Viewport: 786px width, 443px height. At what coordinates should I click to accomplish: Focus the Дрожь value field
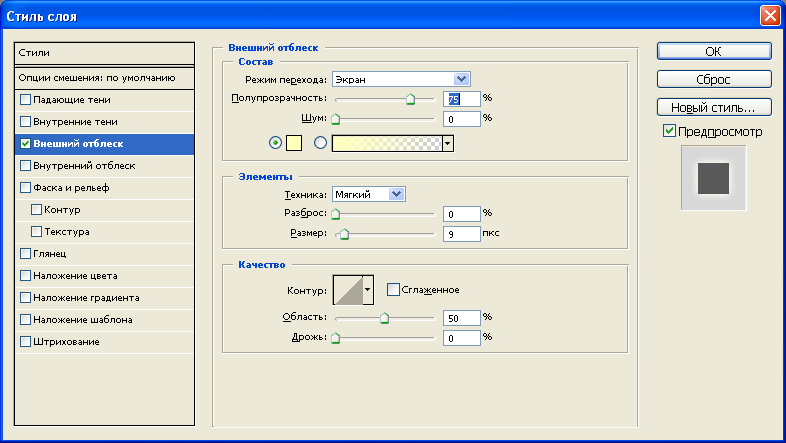[x=462, y=338]
